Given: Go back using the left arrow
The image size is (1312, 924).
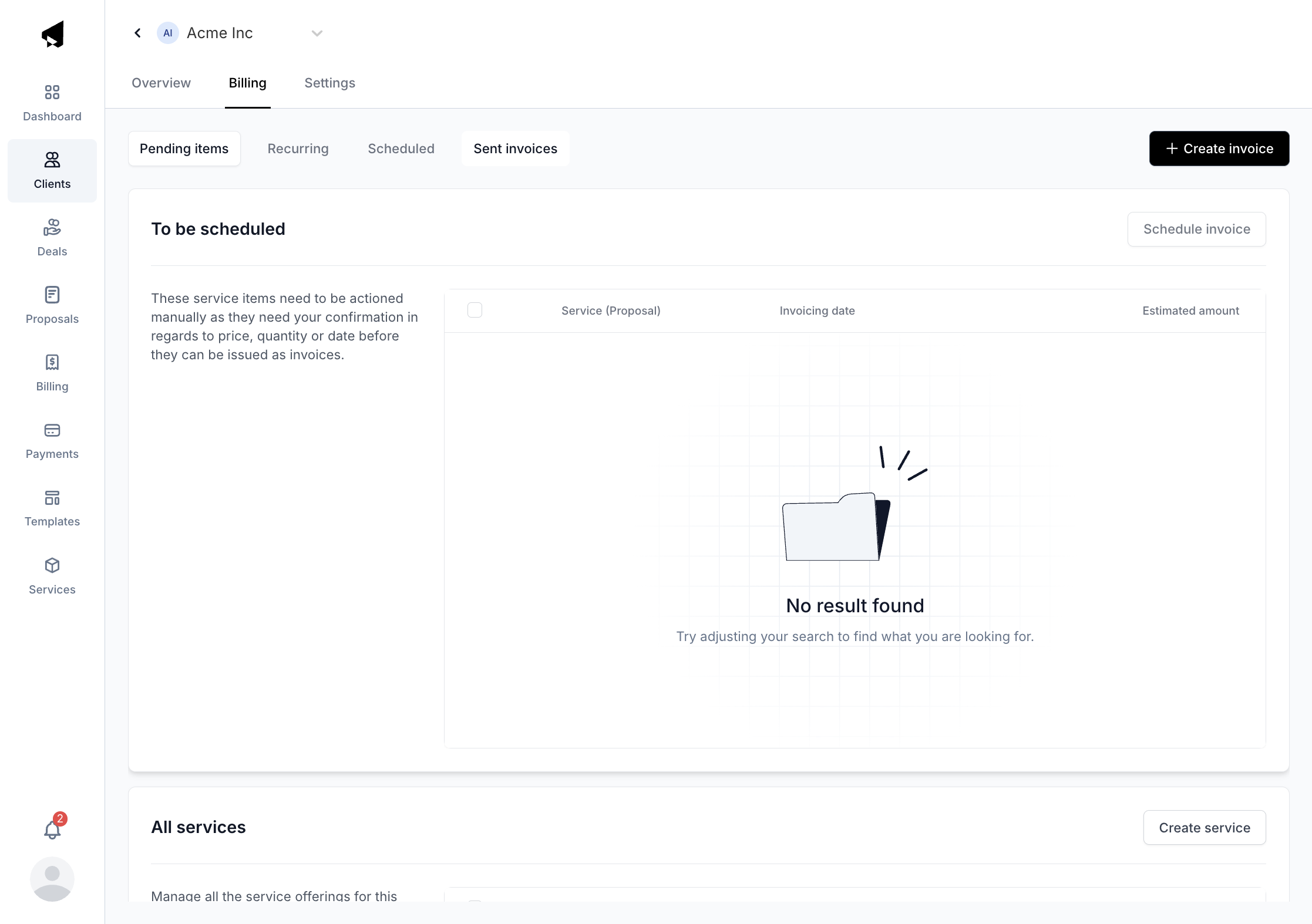Looking at the screenshot, I should click(x=138, y=33).
